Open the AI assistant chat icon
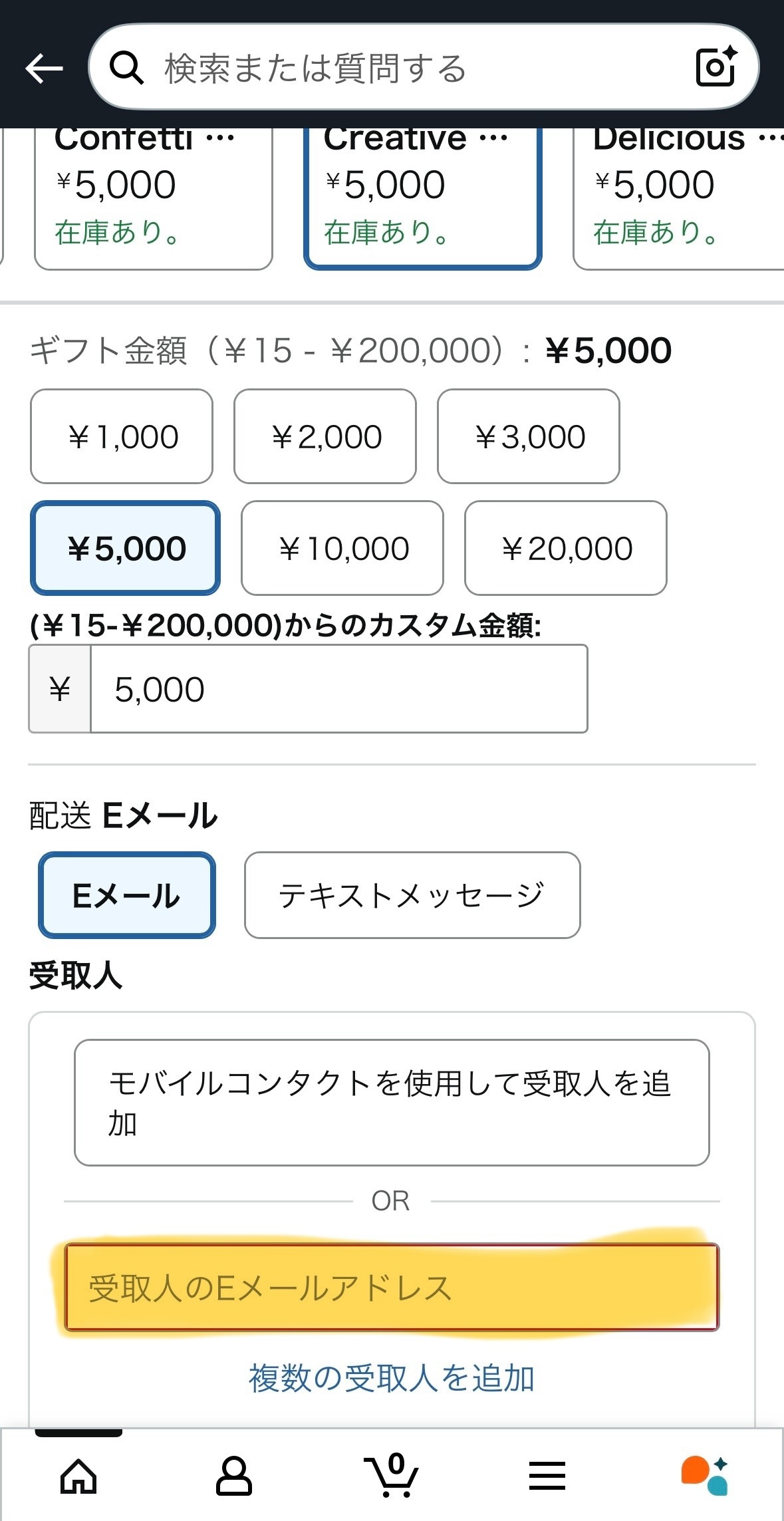Image resolution: width=784 pixels, height=1521 pixels. (704, 1476)
